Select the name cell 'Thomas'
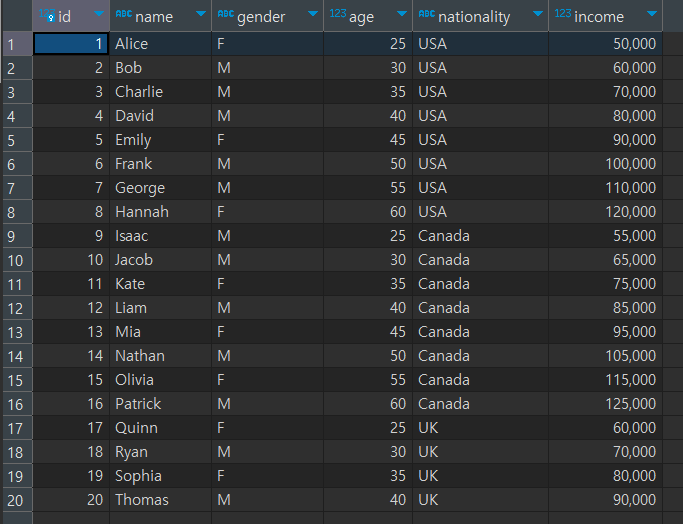 (x=160, y=500)
